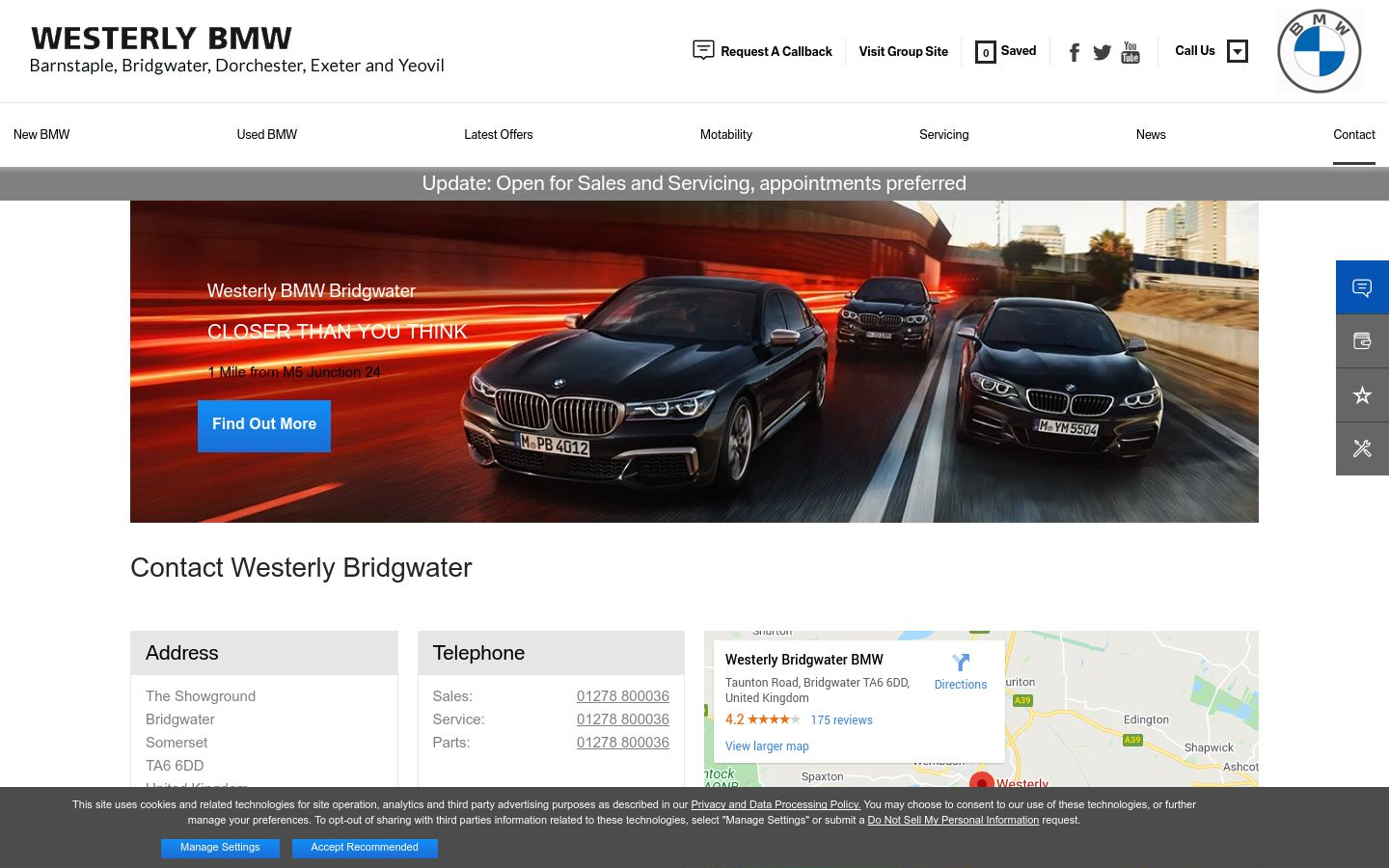Image resolution: width=1389 pixels, height=868 pixels.
Task: Click the Shapwick label on the map
Action: tap(1209, 747)
